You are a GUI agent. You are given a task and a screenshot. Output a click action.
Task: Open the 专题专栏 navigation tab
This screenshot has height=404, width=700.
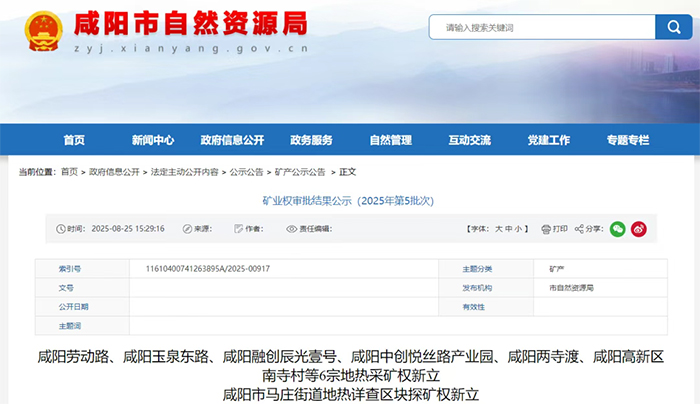[x=627, y=140]
